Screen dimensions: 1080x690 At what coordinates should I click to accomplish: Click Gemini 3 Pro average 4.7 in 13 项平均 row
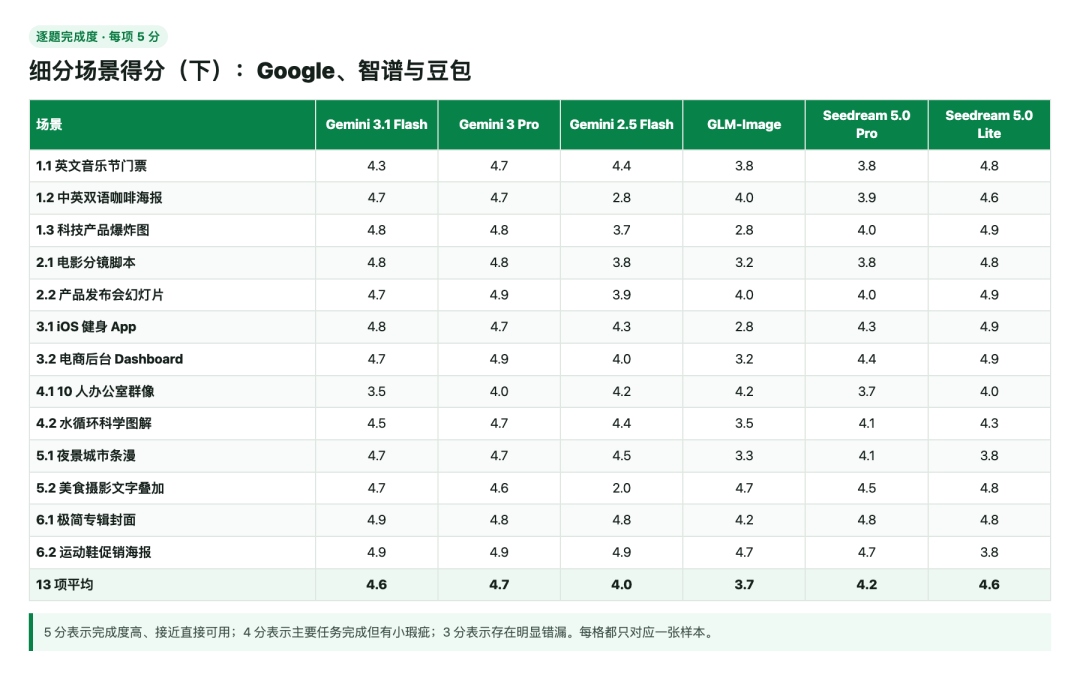point(499,585)
